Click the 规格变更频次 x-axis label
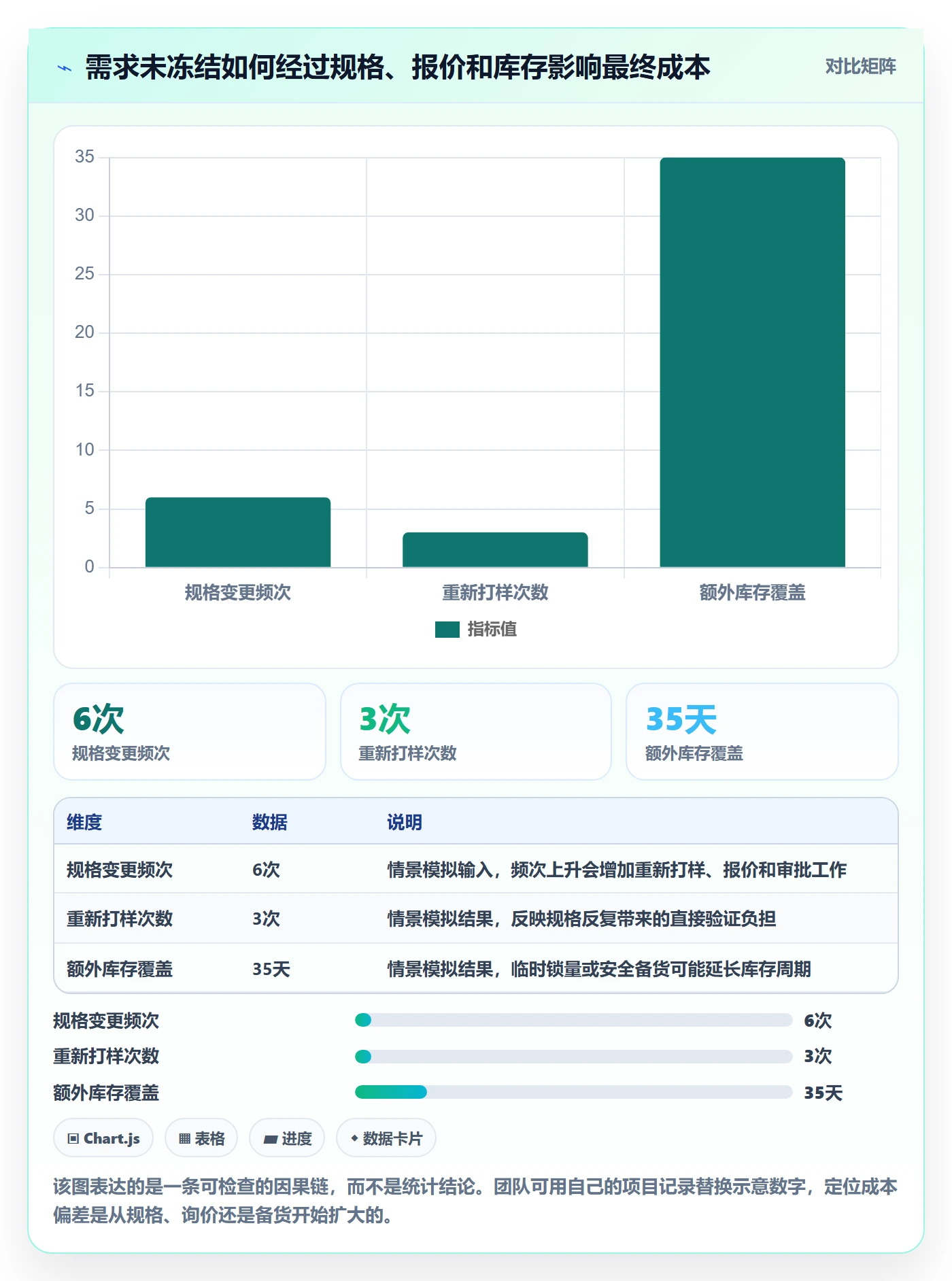 click(238, 593)
